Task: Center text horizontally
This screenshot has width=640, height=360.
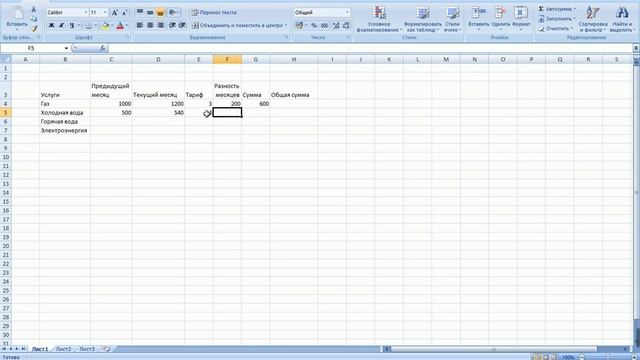Action: (x=150, y=25)
